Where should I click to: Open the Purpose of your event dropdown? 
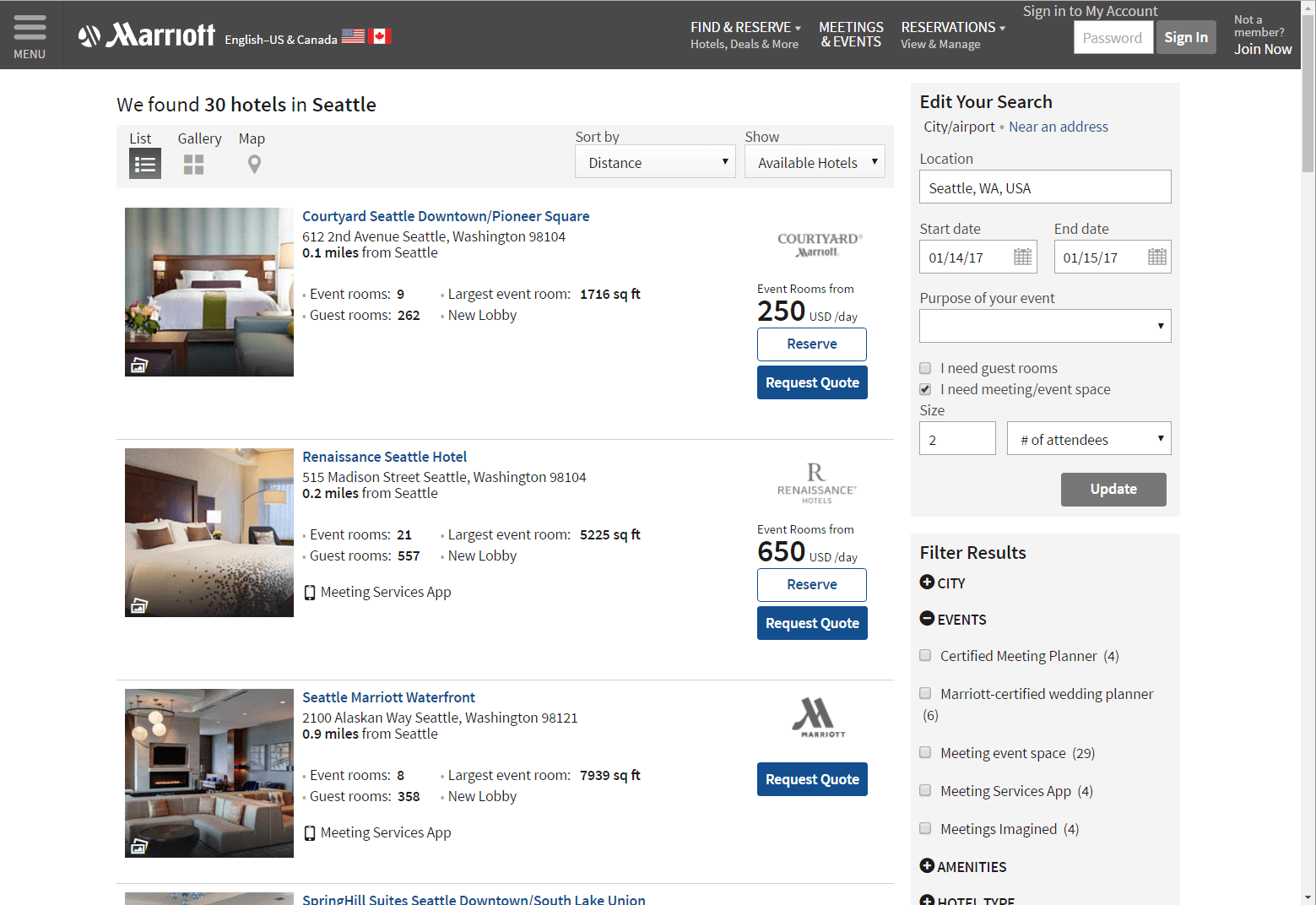click(x=1045, y=326)
